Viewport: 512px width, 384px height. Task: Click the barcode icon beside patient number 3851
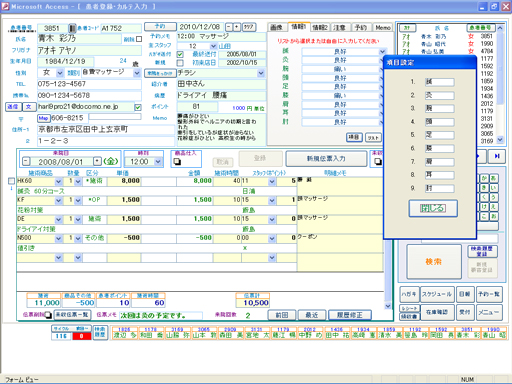pyautogui.click(x=72, y=28)
